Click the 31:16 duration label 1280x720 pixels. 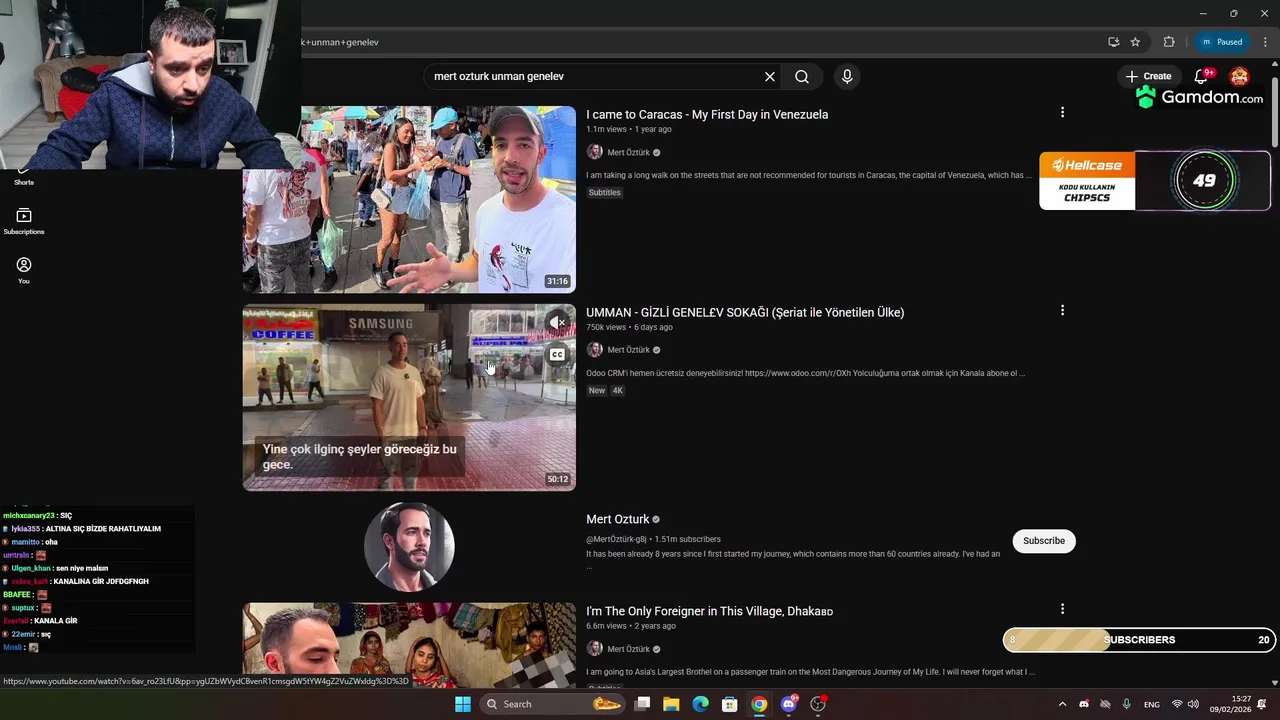click(x=557, y=281)
